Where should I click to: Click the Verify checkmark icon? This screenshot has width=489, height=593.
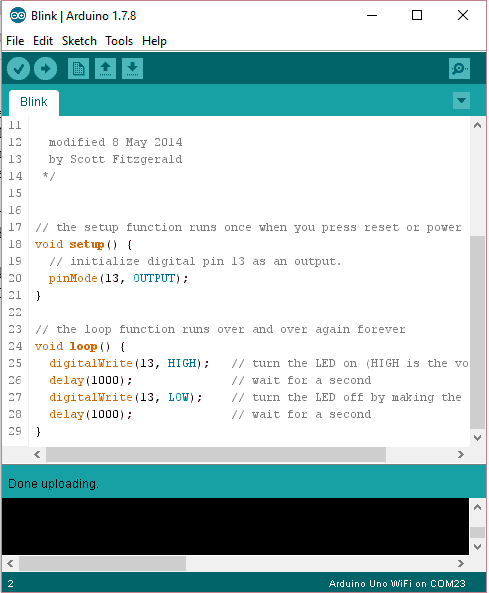tap(18, 69)
